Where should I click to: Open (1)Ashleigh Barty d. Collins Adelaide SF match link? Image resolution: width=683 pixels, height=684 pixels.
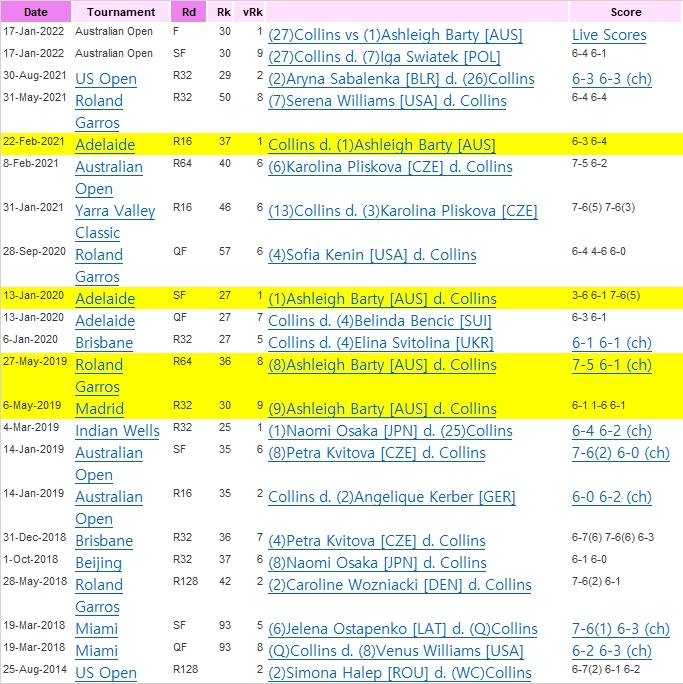click(382, 299)
